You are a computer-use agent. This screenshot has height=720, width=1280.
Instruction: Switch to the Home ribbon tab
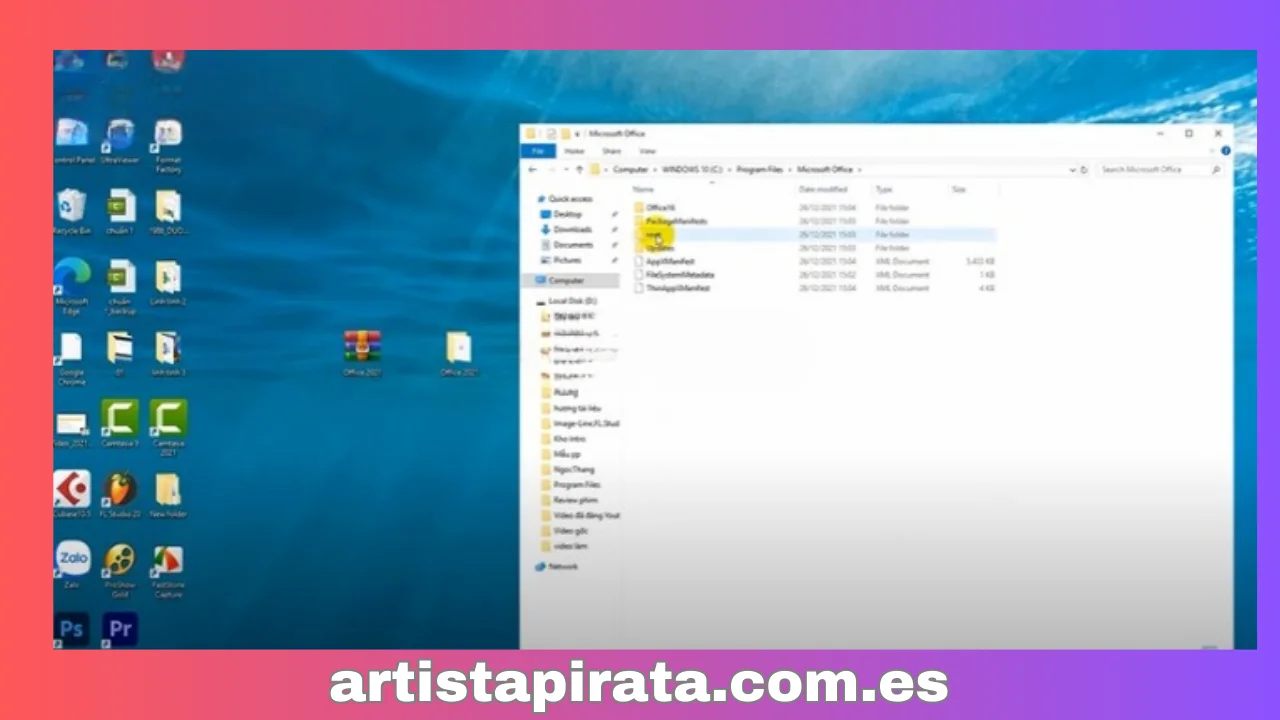click(574, 151)
